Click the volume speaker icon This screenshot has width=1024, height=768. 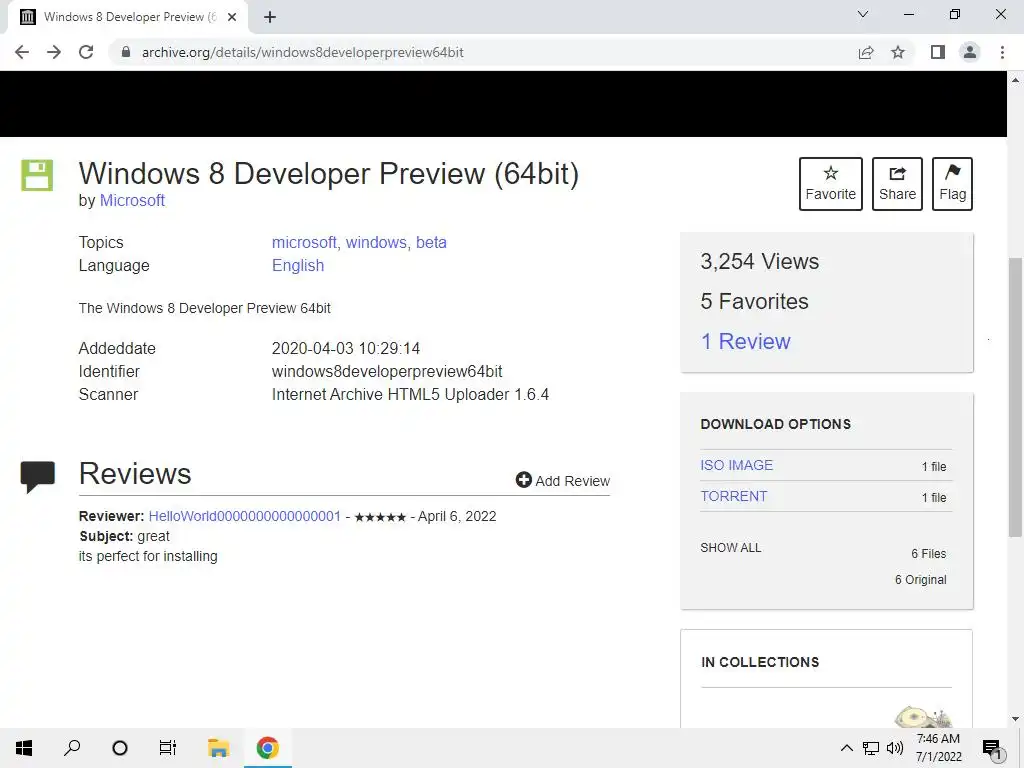tap(895, 748)
